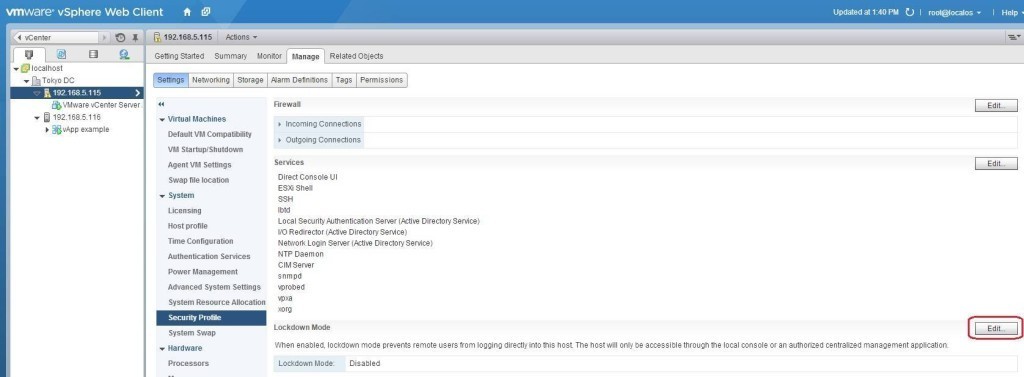Open the Networking inventory tab icon

coord(124,55)
